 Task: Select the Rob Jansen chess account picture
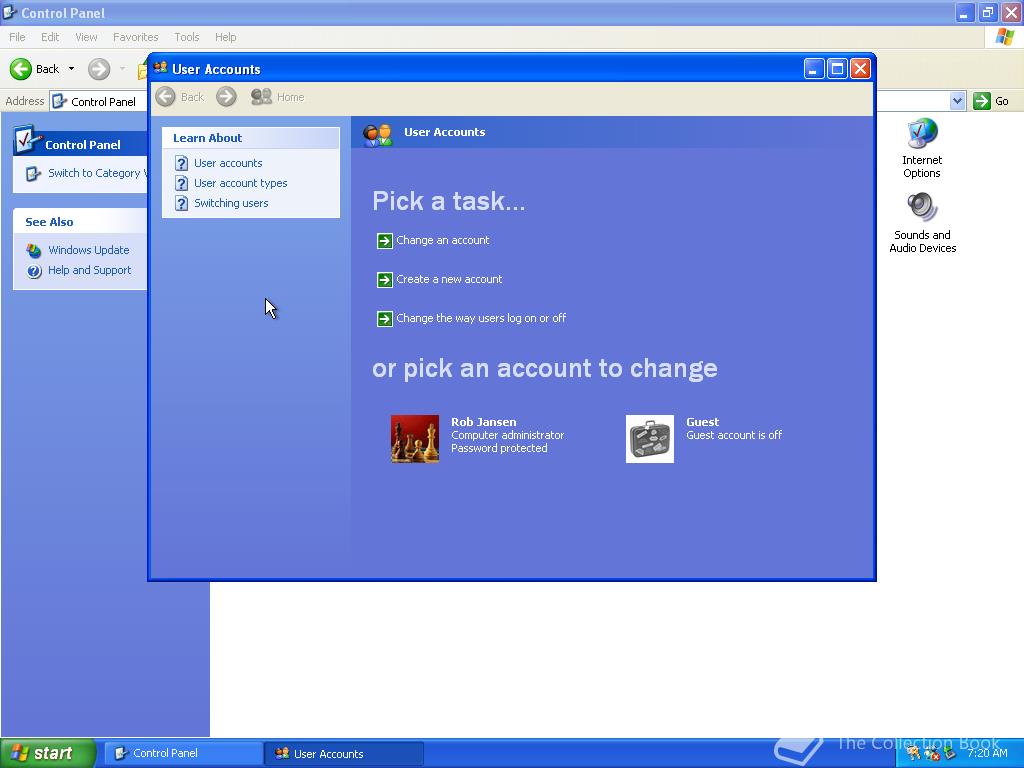(414, 438)
